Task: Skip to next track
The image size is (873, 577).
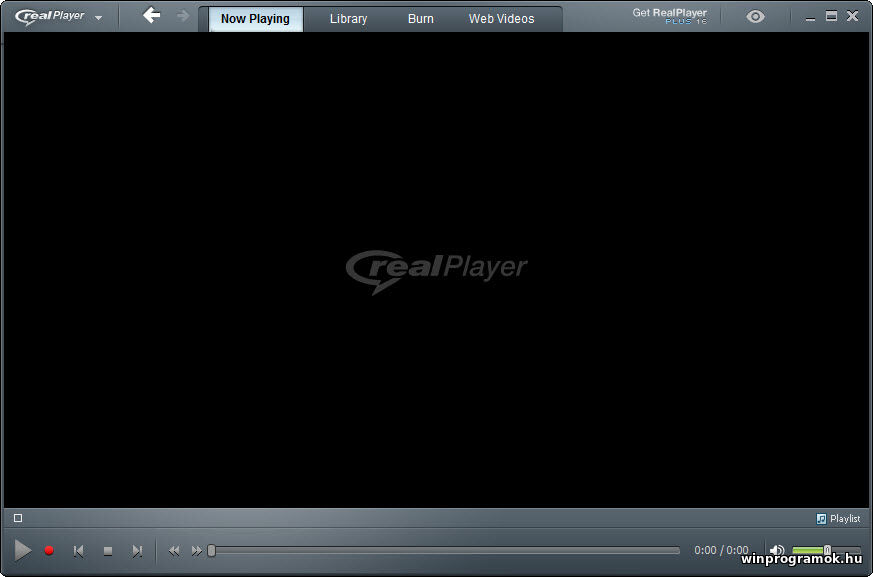Action: (x=137, y=551)
